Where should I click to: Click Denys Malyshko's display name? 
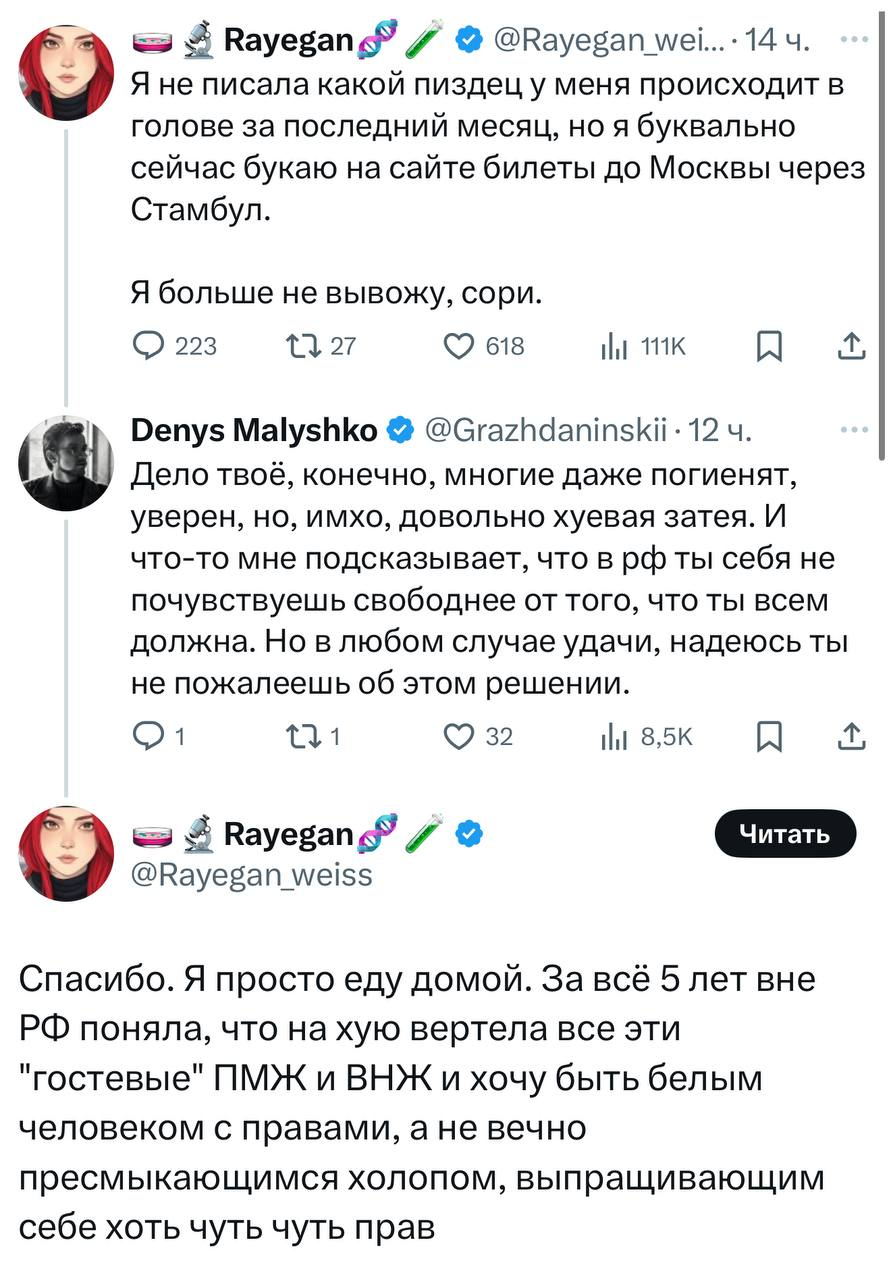pyautogui.click(x=255, y=431)
